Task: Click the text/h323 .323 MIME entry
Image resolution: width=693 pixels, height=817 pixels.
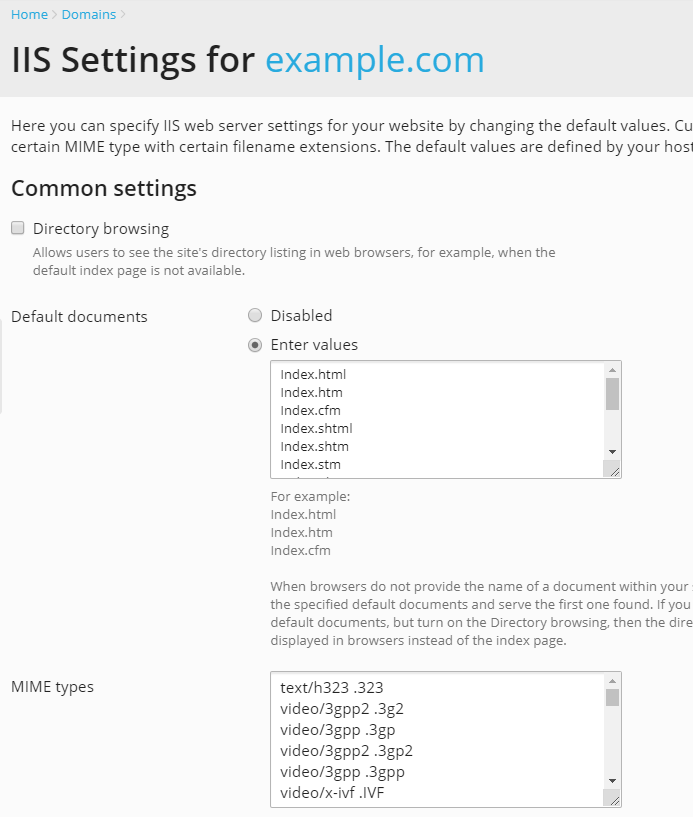Action: point(331,688)
